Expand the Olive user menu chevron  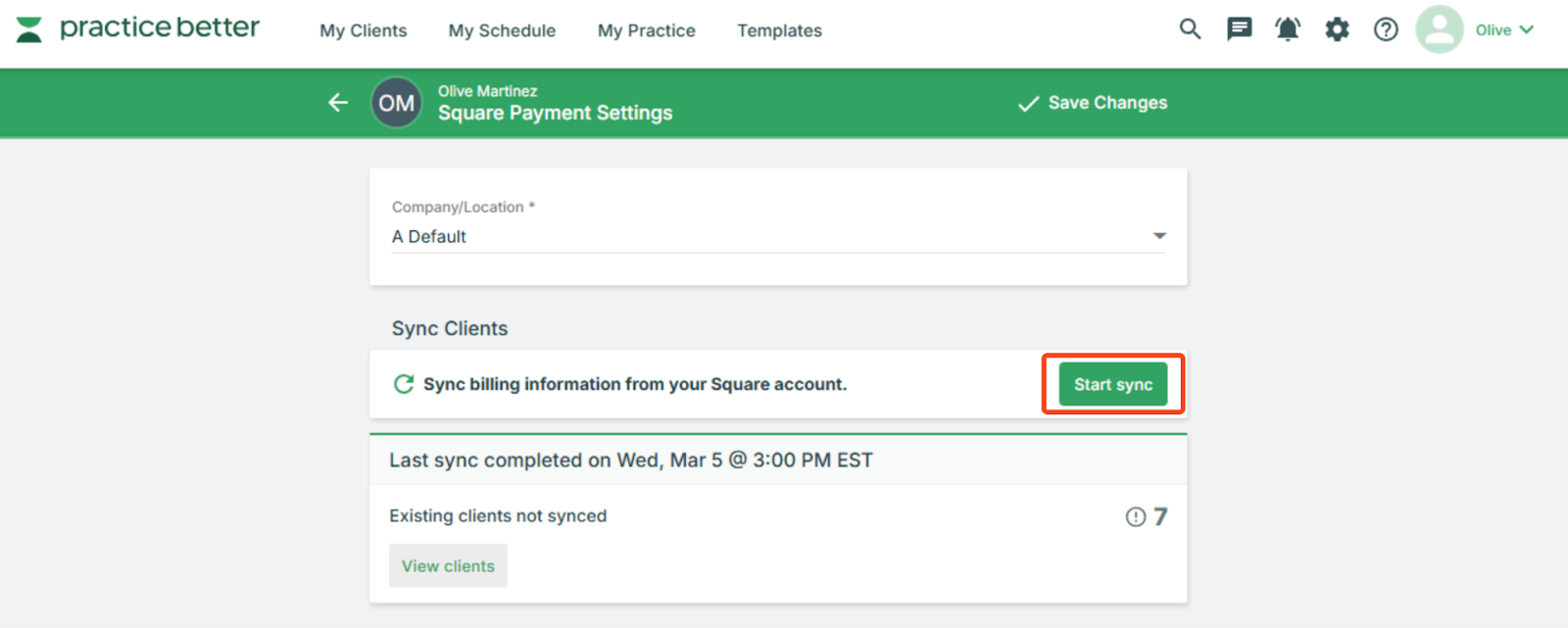tap(1527, 29)
